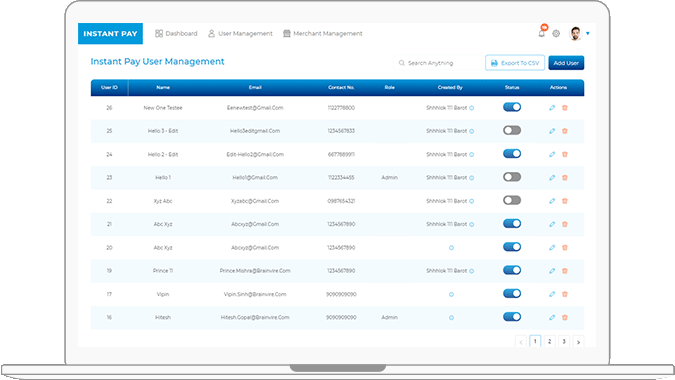Activate status switch for Hello 1
675x380 pixels.
pos(512,177)
